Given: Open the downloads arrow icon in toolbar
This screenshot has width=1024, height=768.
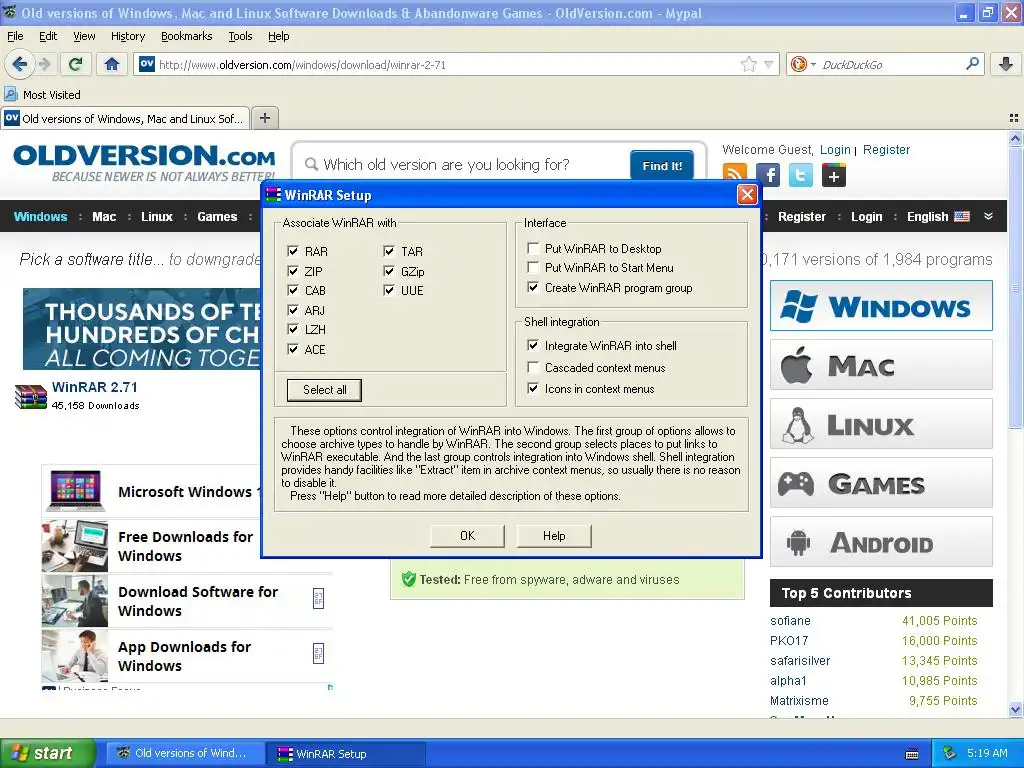Looking at the screenshot, I should tap(1006, 64).
